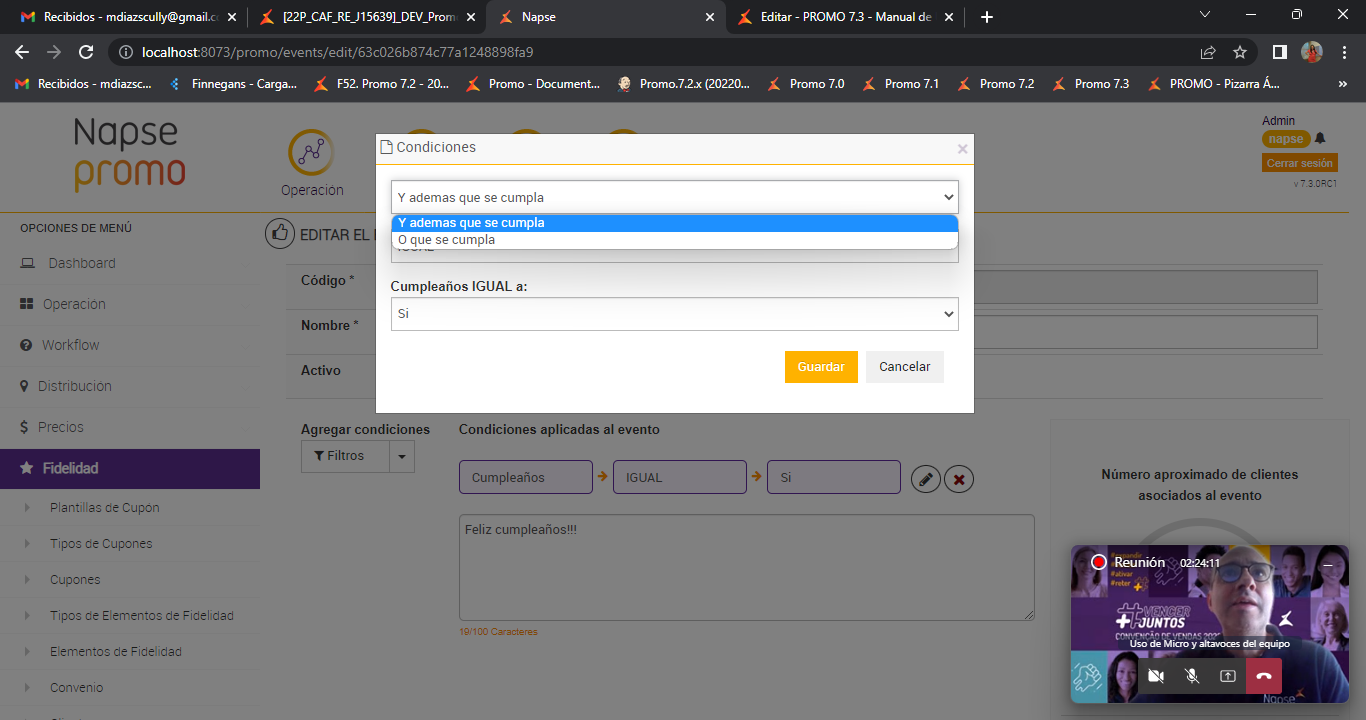Open the Promo - Document... bookmark
This screenshot has width=1366, height=720.
[x=534, y=84]
